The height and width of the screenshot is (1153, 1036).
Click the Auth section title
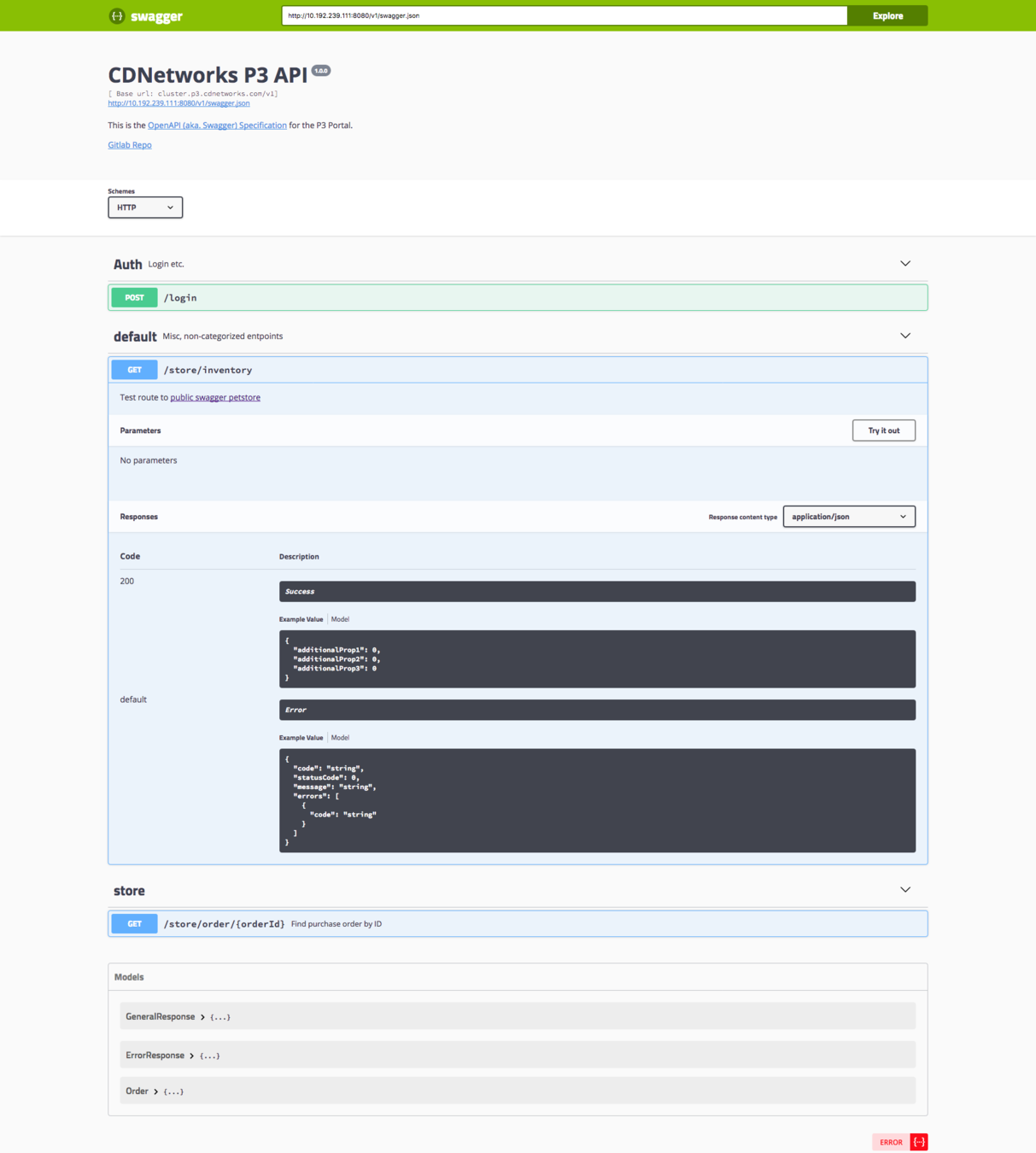tap(128, 264)
